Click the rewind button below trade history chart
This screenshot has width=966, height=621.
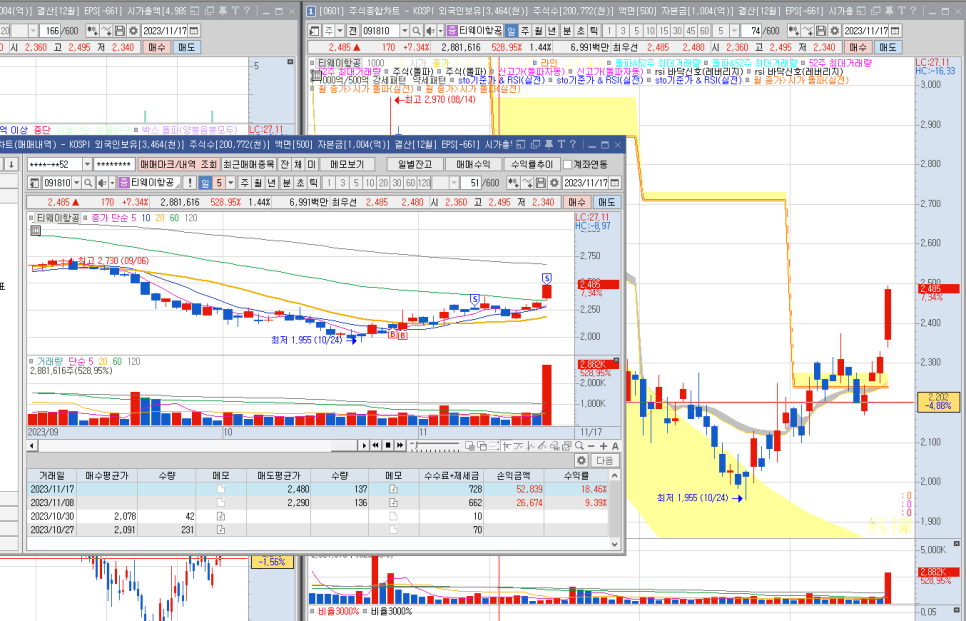pyautogui.click(x=376, y=445)
